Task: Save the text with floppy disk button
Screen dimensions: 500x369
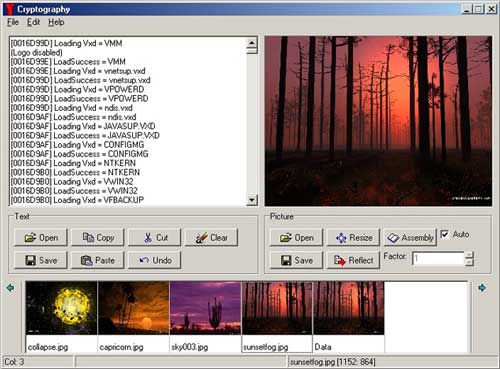Action: 41,260
